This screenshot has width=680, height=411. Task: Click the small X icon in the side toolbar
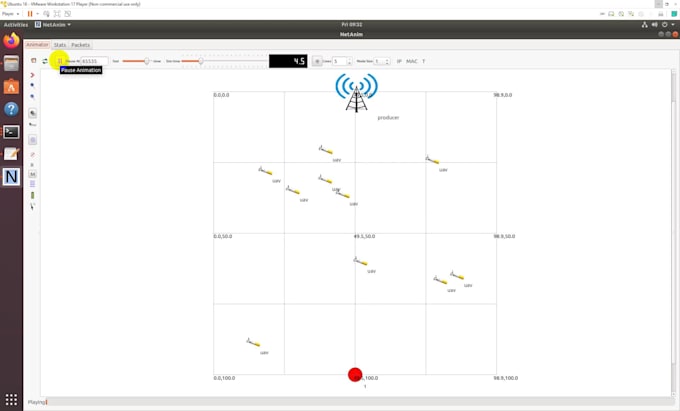point(33,165)
